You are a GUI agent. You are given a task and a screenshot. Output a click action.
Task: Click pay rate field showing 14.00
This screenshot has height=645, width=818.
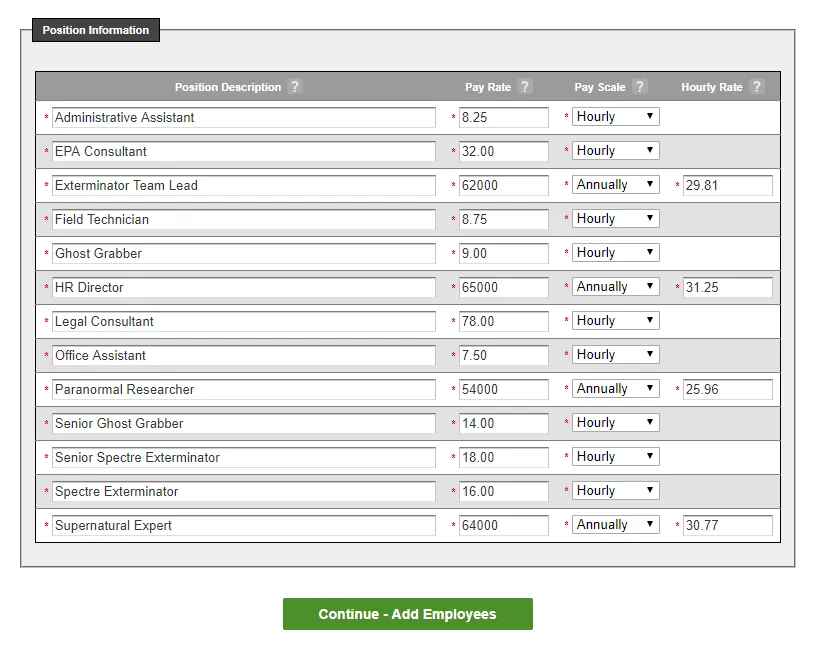pos(504,423)
